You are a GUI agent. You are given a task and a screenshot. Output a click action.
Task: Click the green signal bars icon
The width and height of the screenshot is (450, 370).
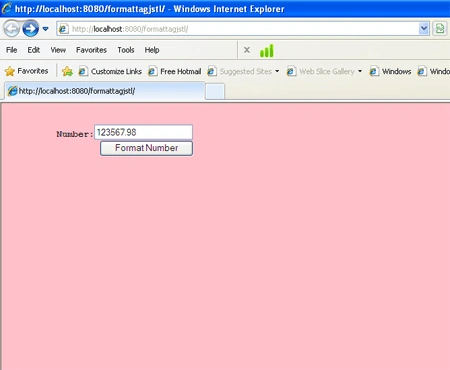(267, 51)
